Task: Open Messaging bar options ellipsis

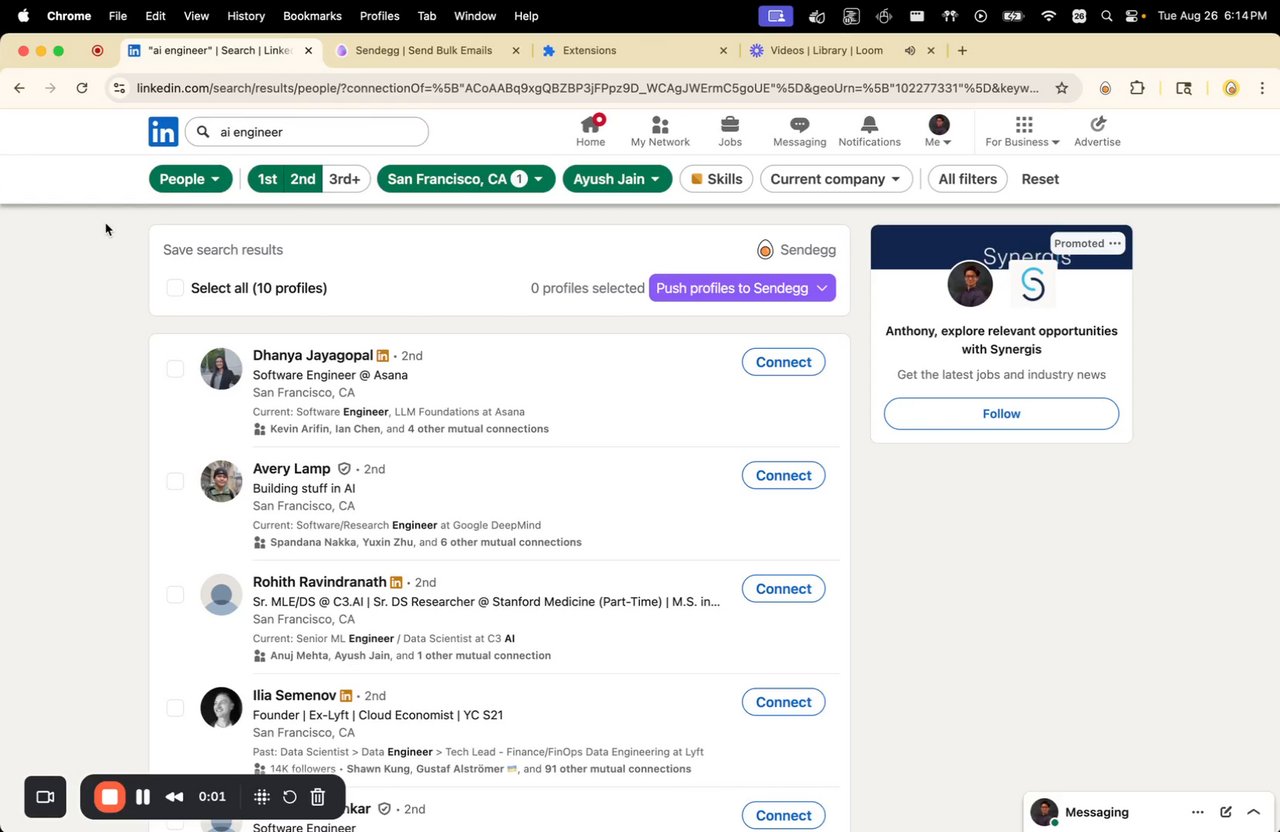Action: 1197,812
